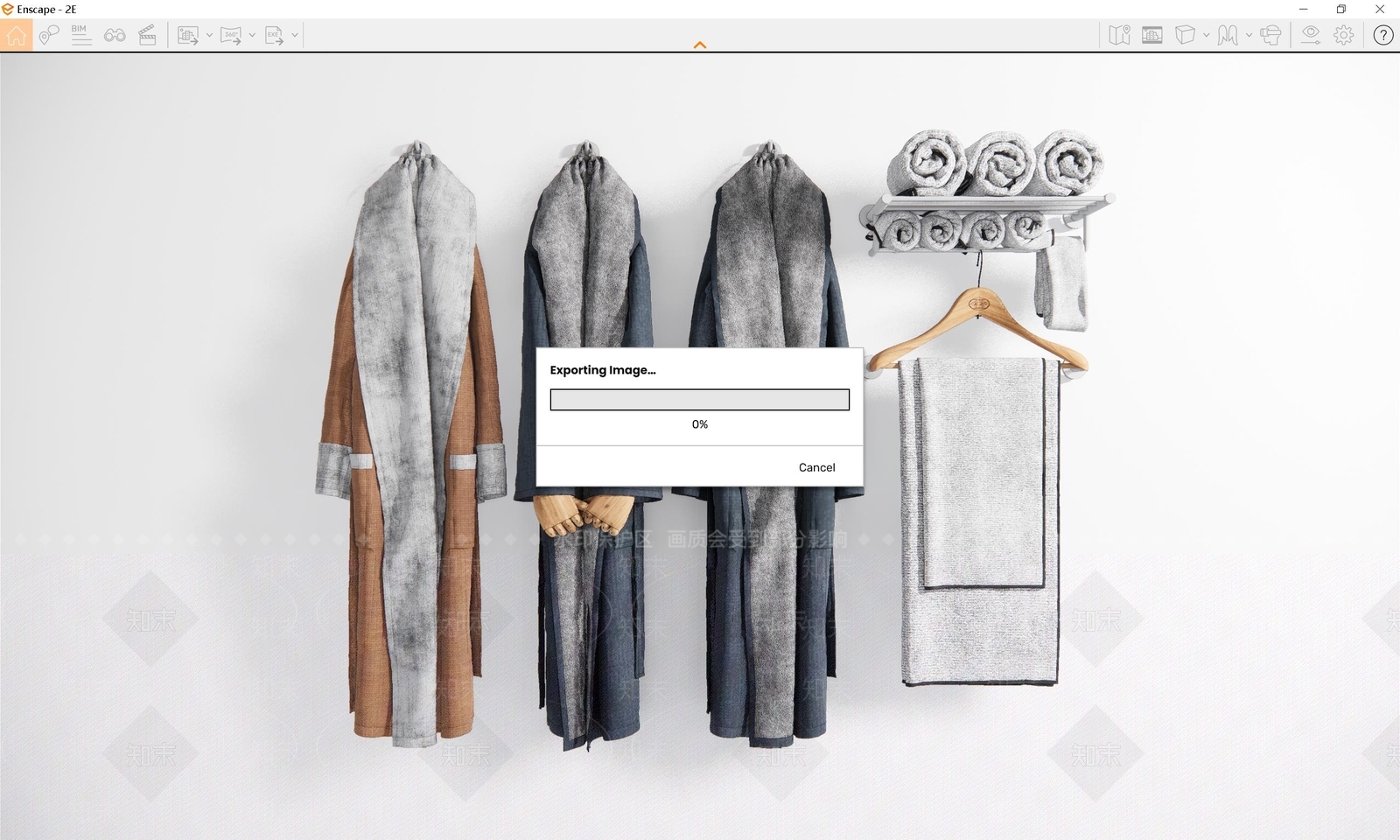The image size is (1400, 840).
Task: Click the export progress bar
Action: (700, 400)
